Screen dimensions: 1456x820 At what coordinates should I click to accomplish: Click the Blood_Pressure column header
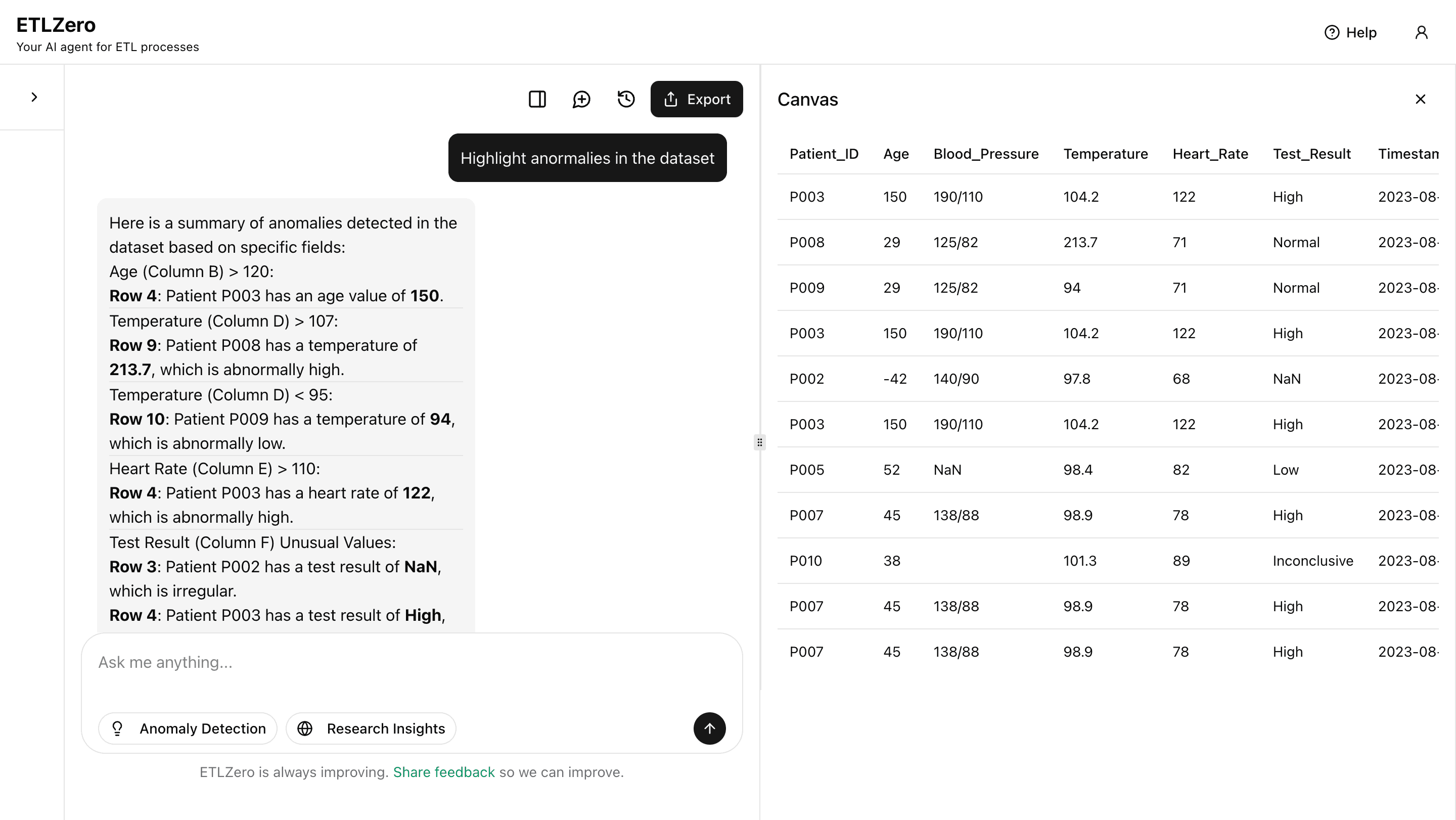pos(986,154)
